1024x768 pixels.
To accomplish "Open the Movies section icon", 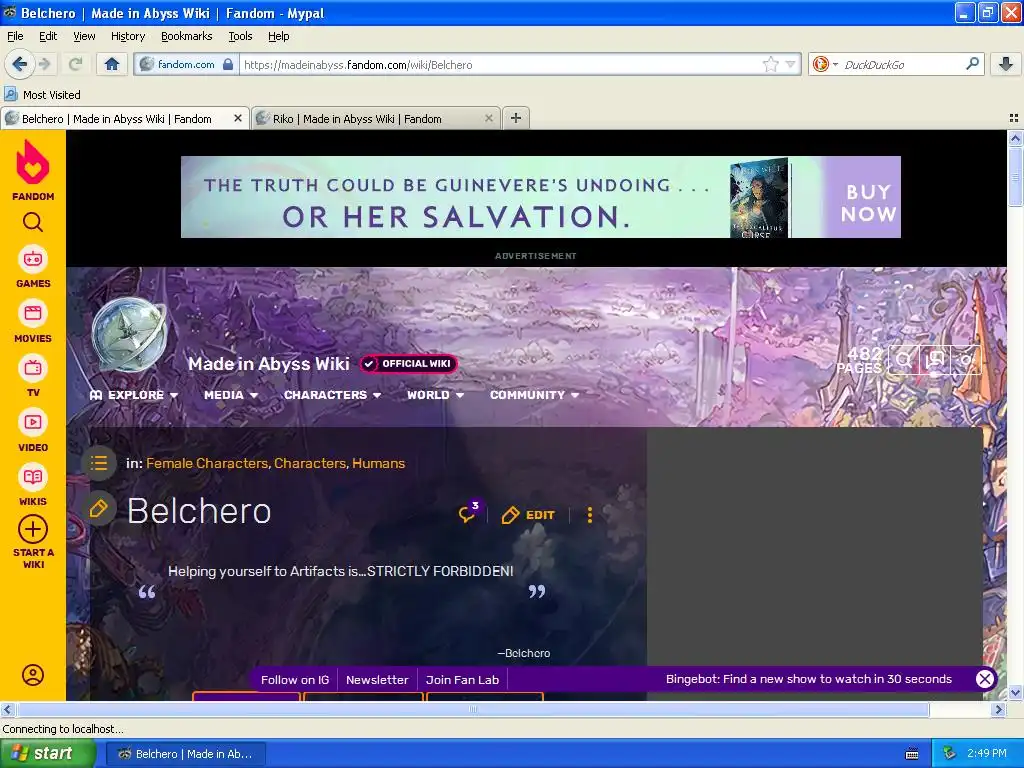I will (33, 313).
